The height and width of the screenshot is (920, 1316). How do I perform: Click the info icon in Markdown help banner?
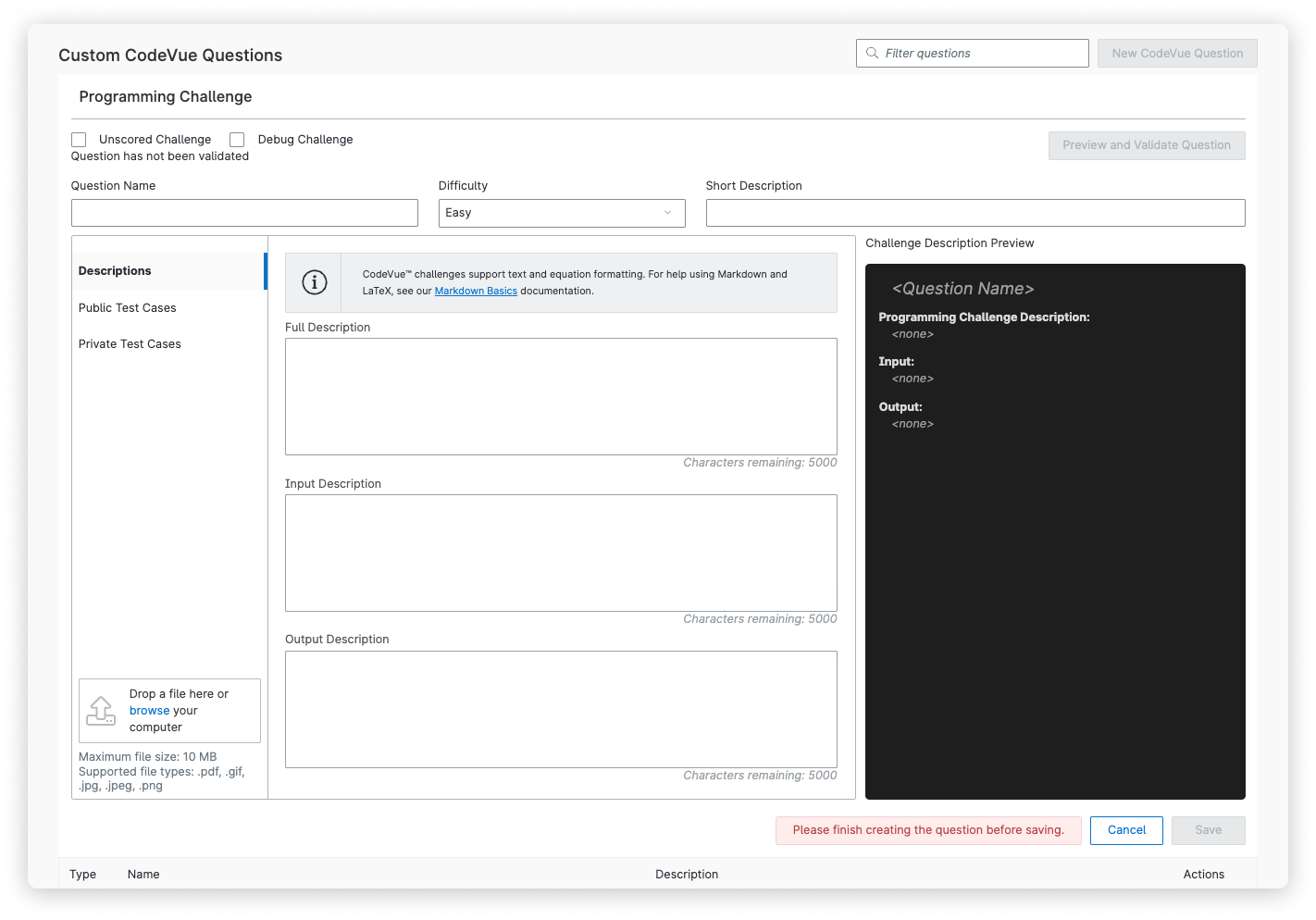[315, 282]
